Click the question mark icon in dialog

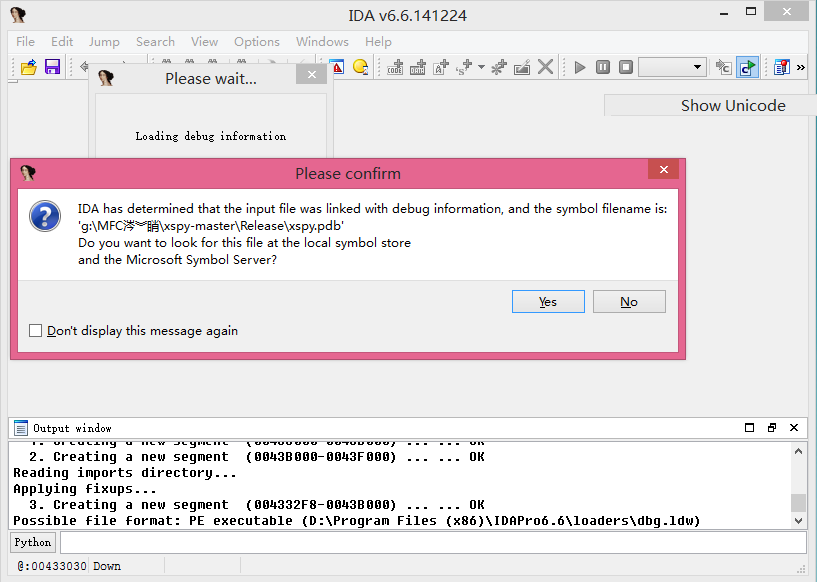(45, 216)
